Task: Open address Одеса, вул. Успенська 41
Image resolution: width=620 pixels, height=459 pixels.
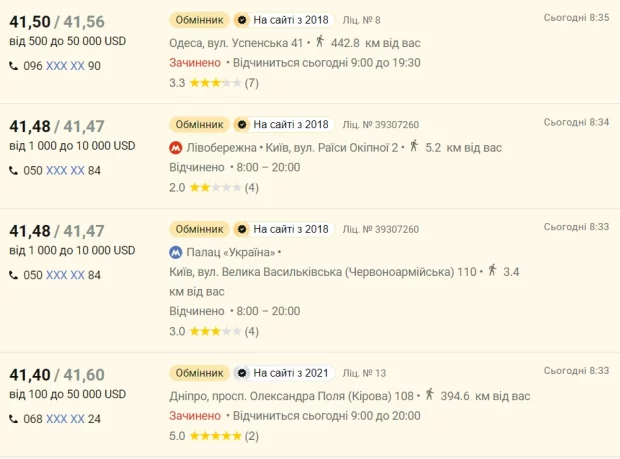Action: pos(236,43)
